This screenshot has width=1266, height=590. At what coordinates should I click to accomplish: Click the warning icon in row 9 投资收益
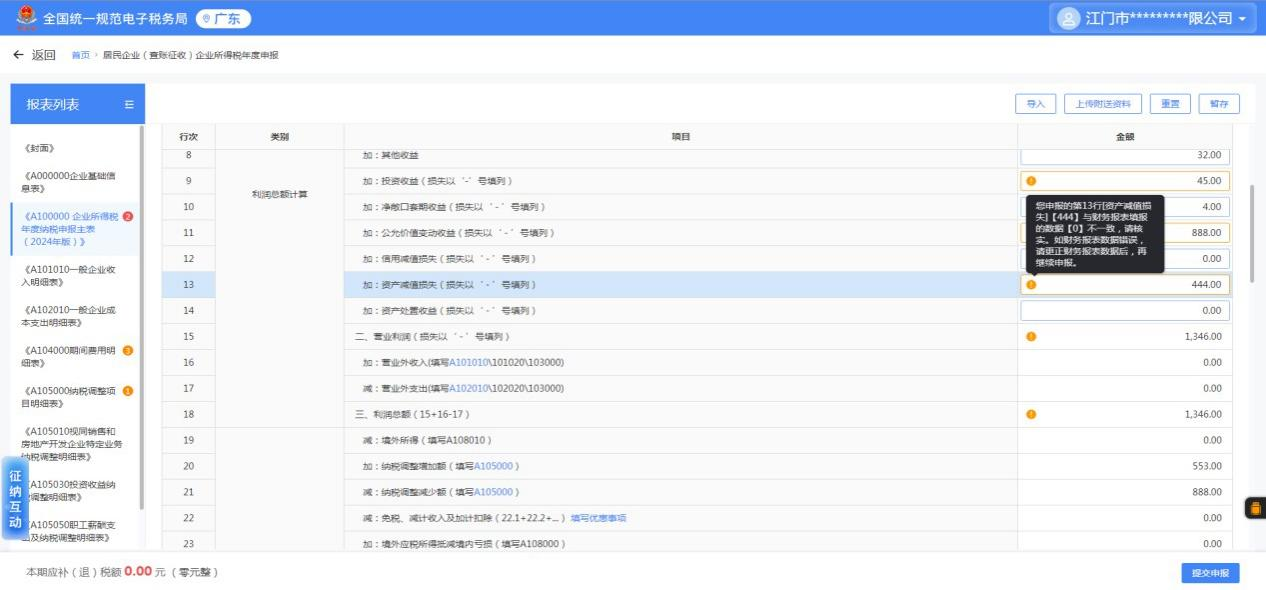[x=1031, y=181]
